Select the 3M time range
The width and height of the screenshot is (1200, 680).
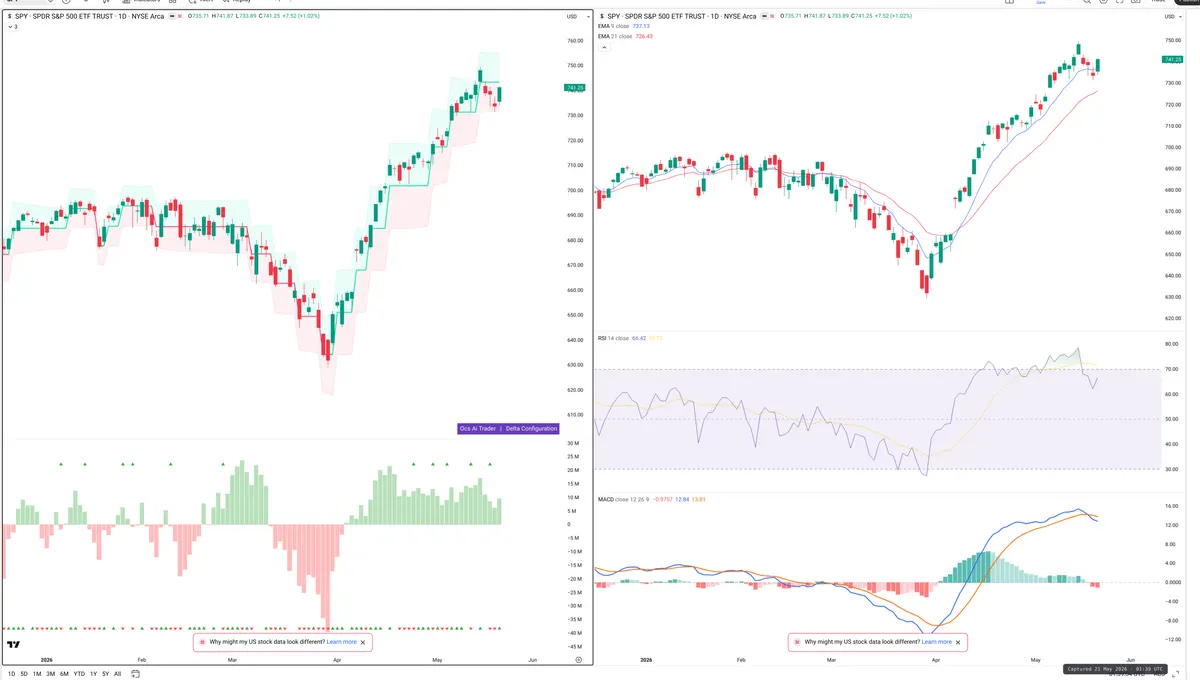coord(50,674)
